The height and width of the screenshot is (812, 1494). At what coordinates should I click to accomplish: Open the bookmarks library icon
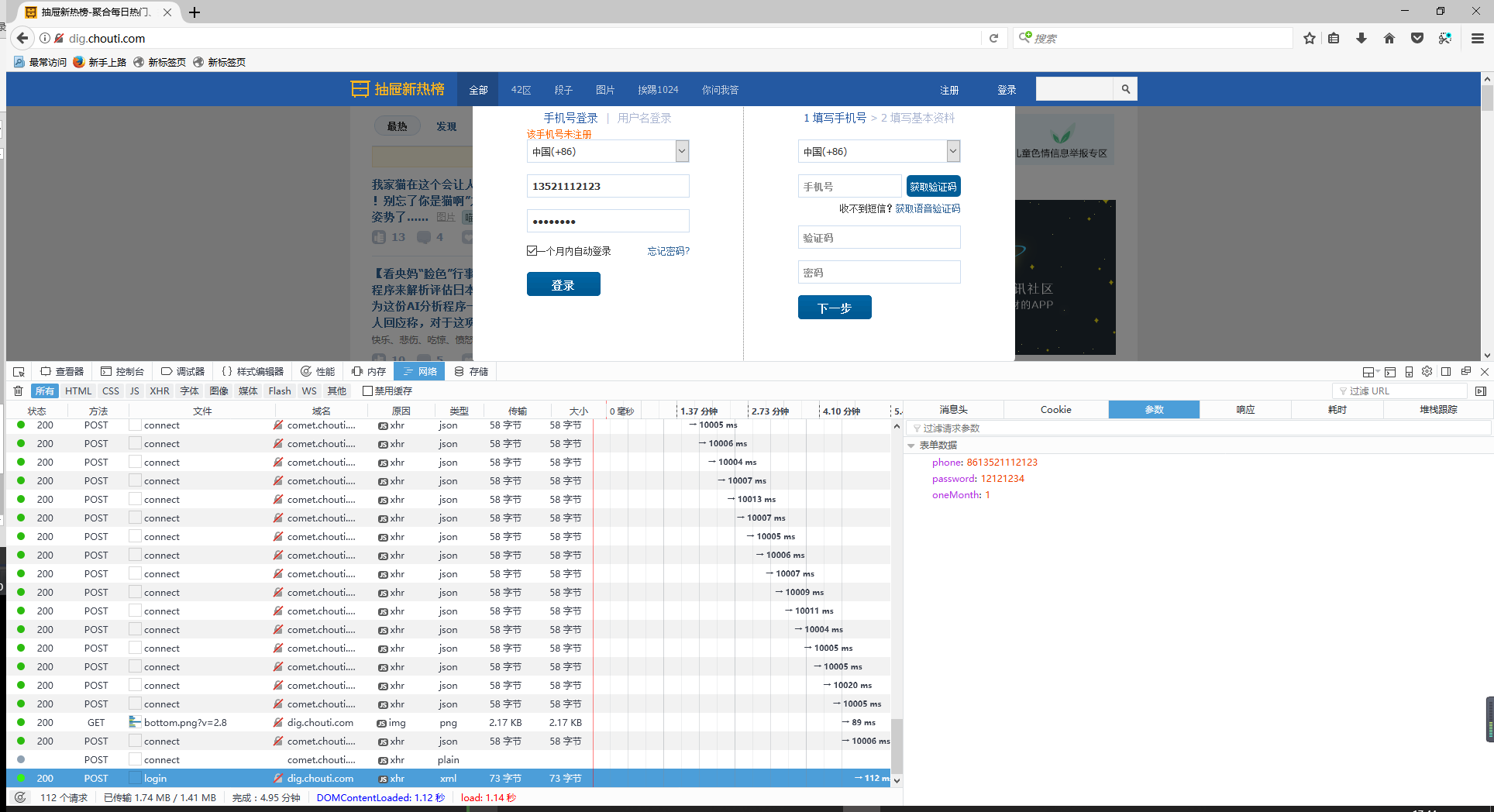point(1334,38)
